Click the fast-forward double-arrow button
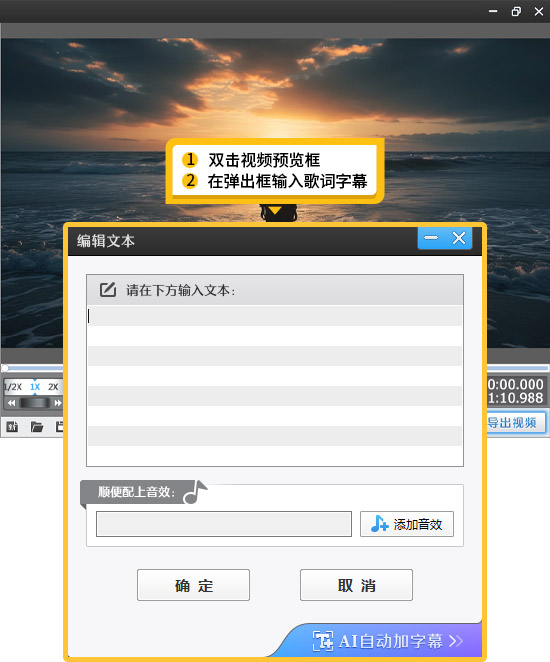Screen dimensions: 550x662 tap(57, 403)
